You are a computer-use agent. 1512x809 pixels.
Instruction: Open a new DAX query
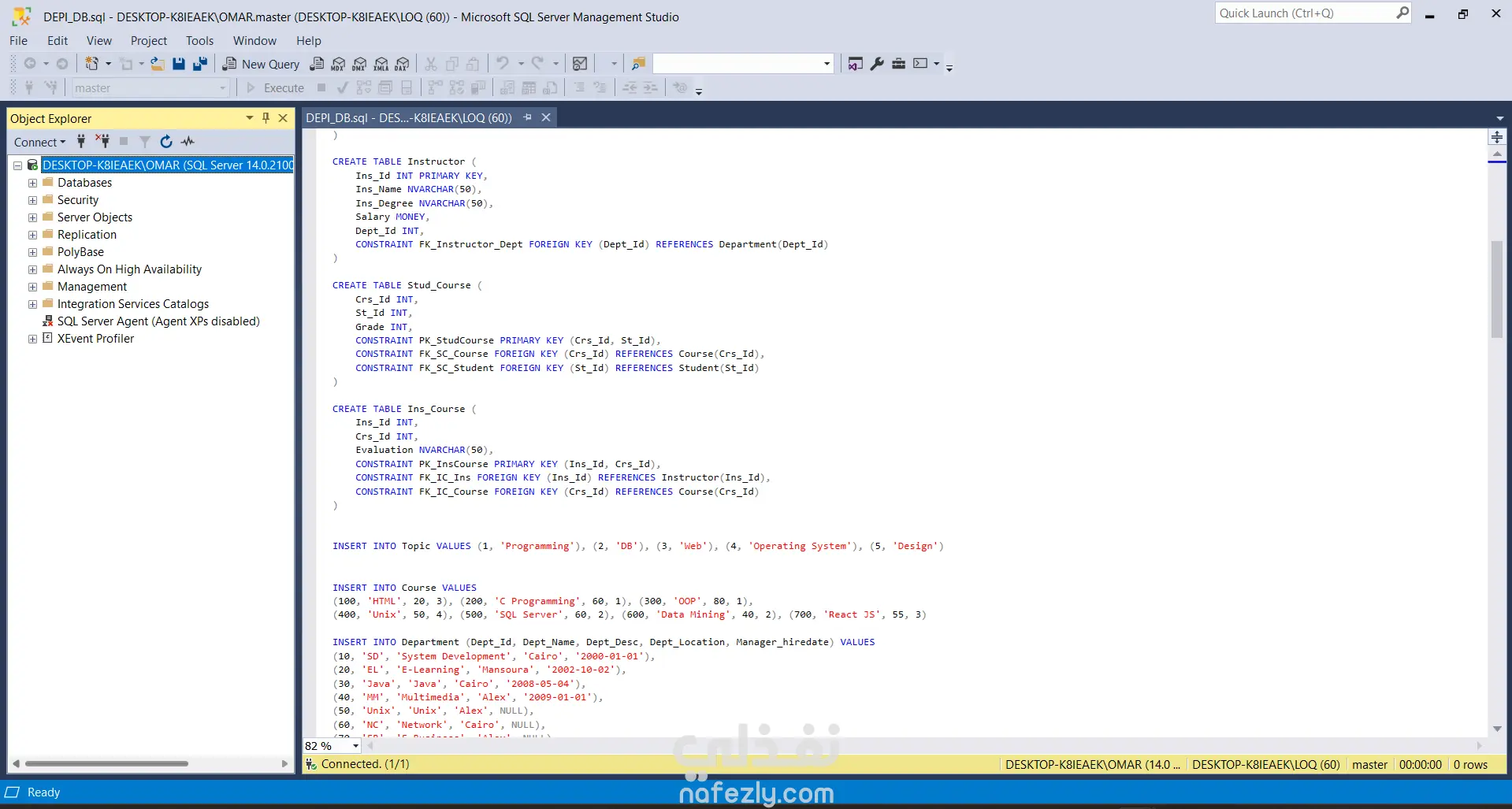[x=402, y=64]
